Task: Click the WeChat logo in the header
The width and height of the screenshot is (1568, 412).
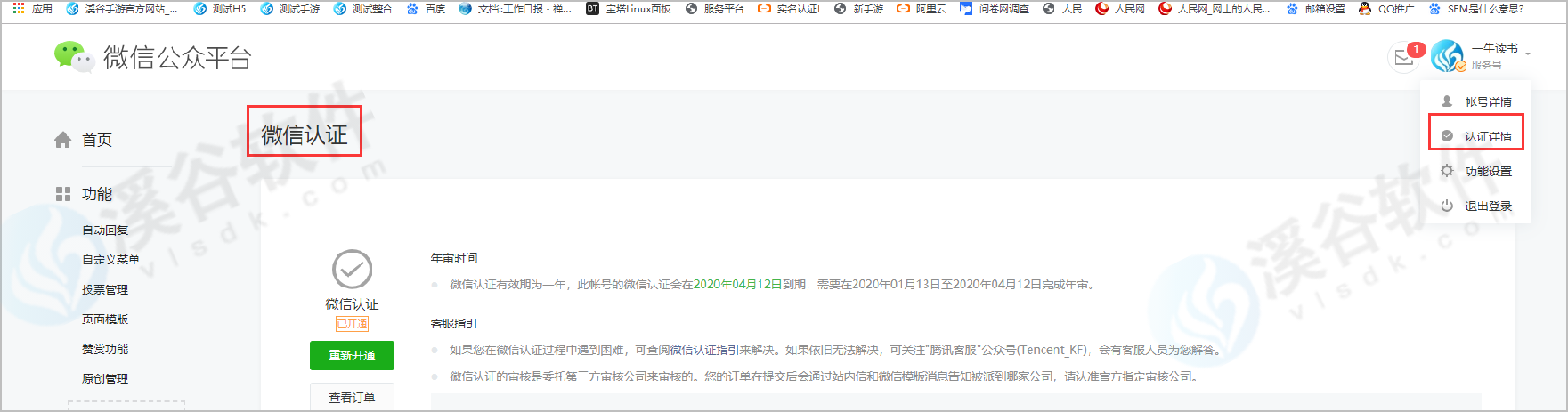Action: pyautogui.click(x=73, y=57)
